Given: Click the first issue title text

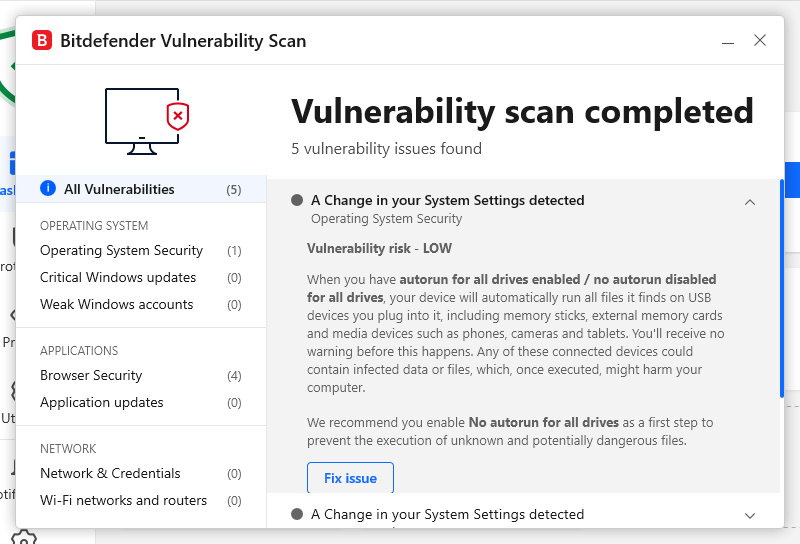Looking at the screenshot, I should click(x=447, y=200).
